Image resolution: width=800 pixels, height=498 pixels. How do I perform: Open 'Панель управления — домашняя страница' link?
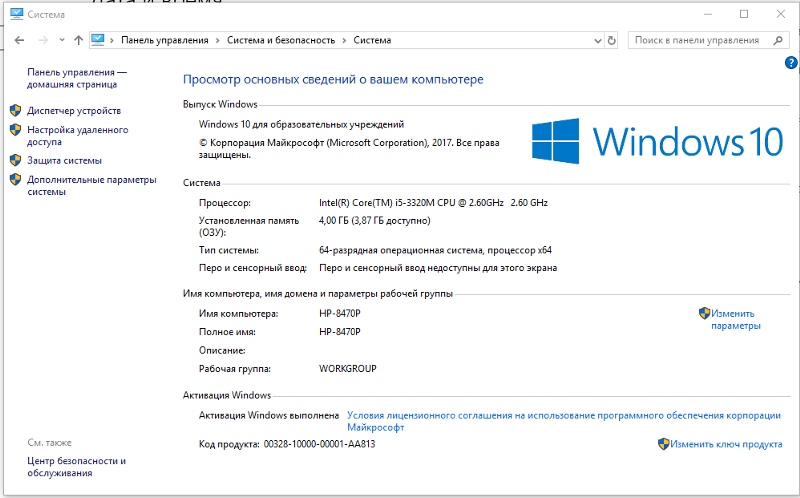77,79
